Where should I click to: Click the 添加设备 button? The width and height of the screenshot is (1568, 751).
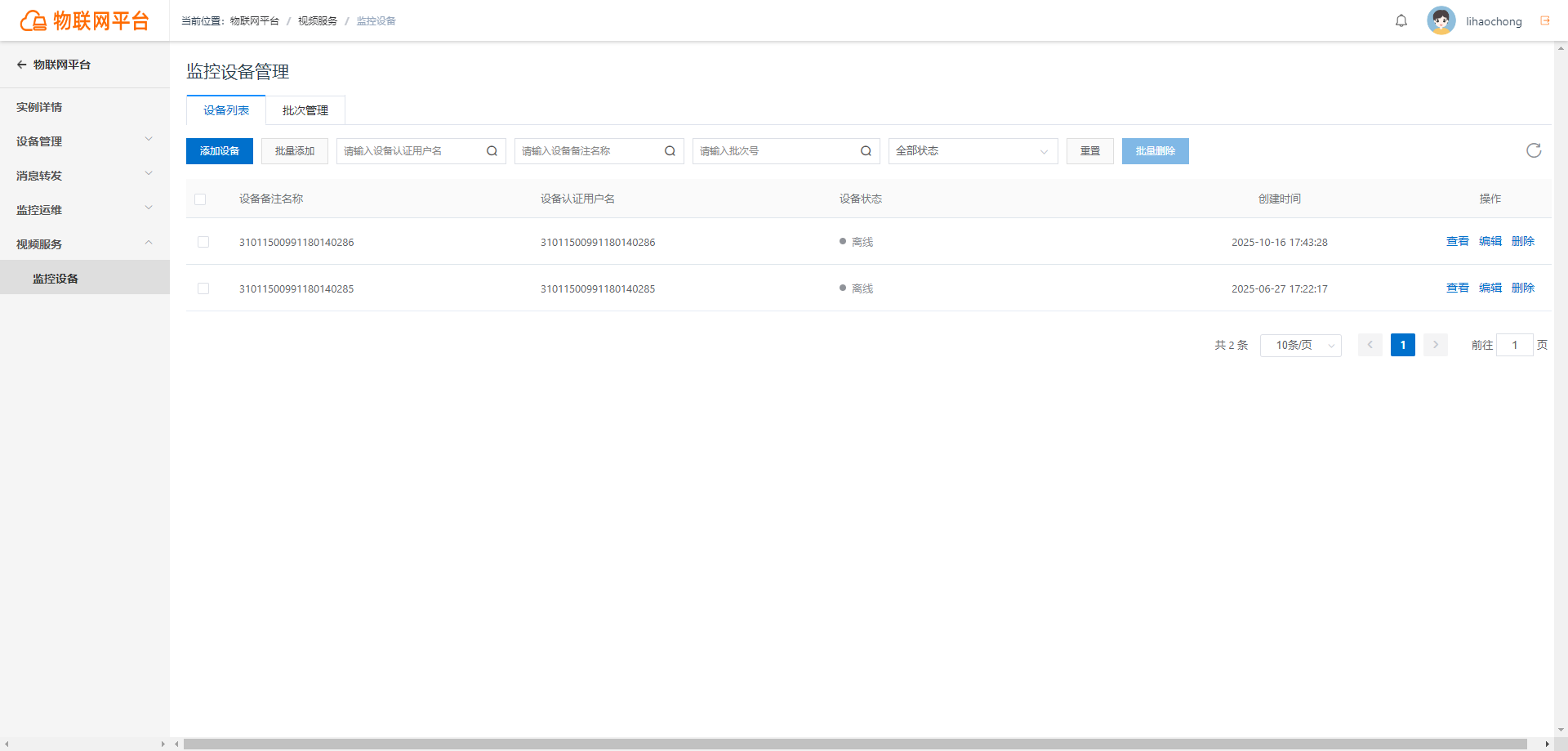[220, 151]
